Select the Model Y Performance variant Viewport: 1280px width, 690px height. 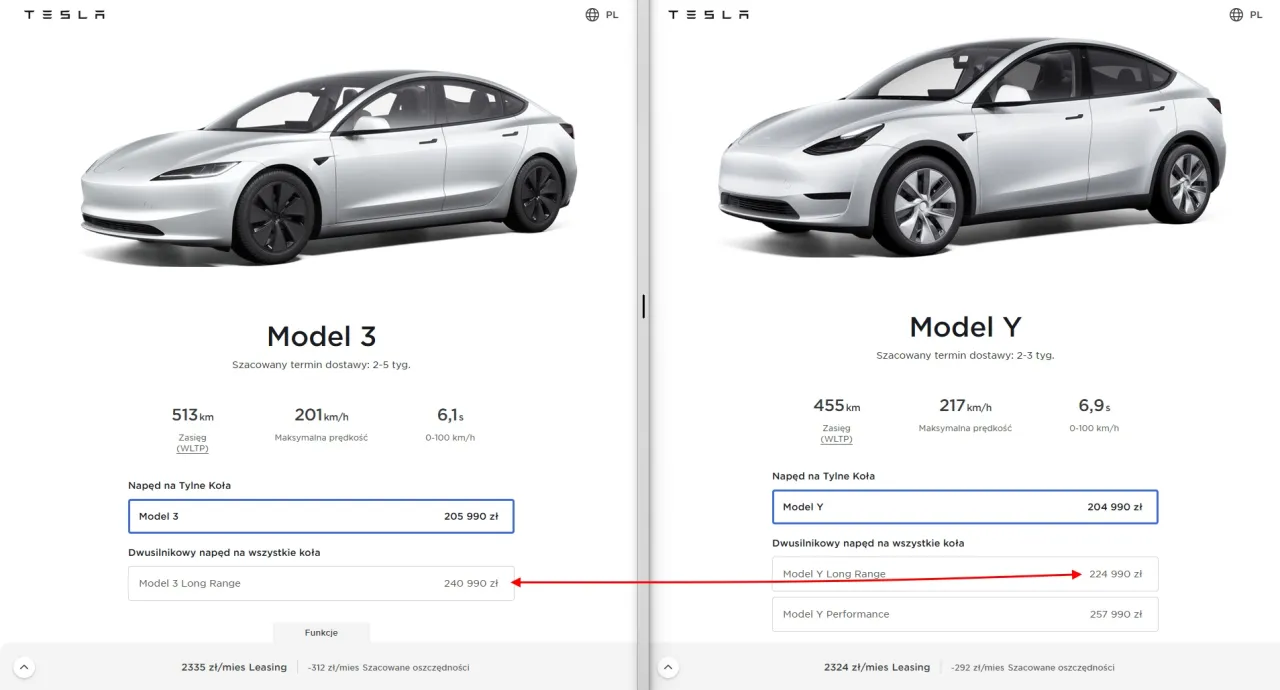[965, 614]
